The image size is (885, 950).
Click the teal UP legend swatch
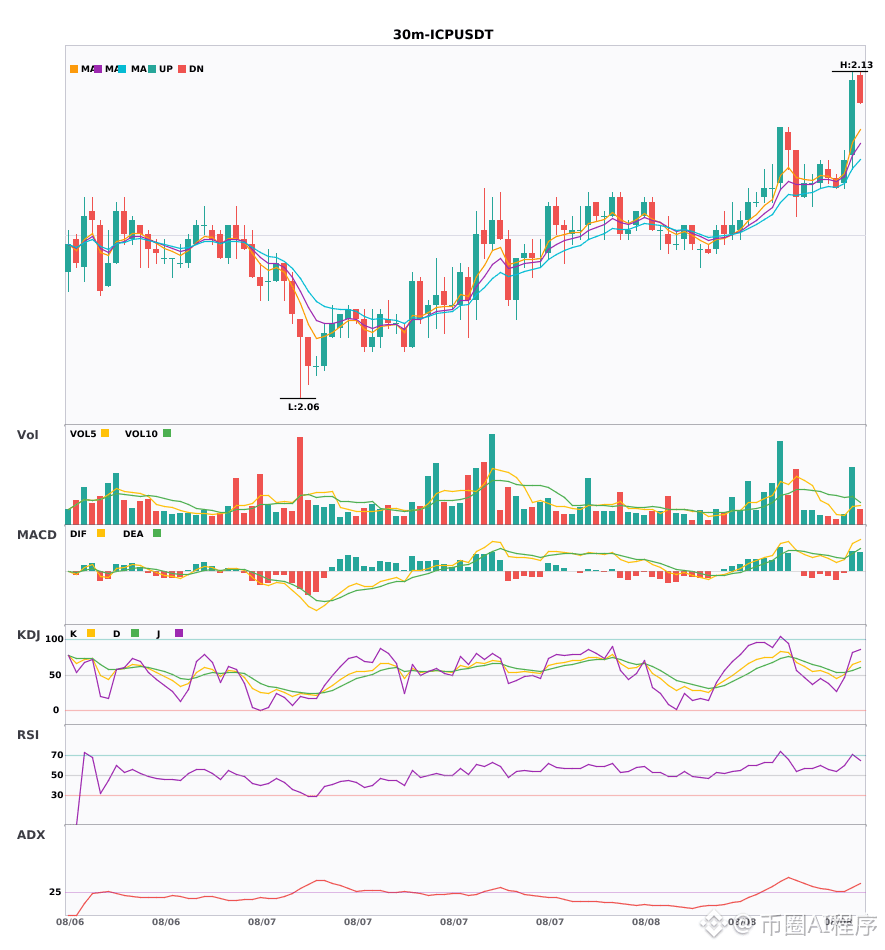152,69
